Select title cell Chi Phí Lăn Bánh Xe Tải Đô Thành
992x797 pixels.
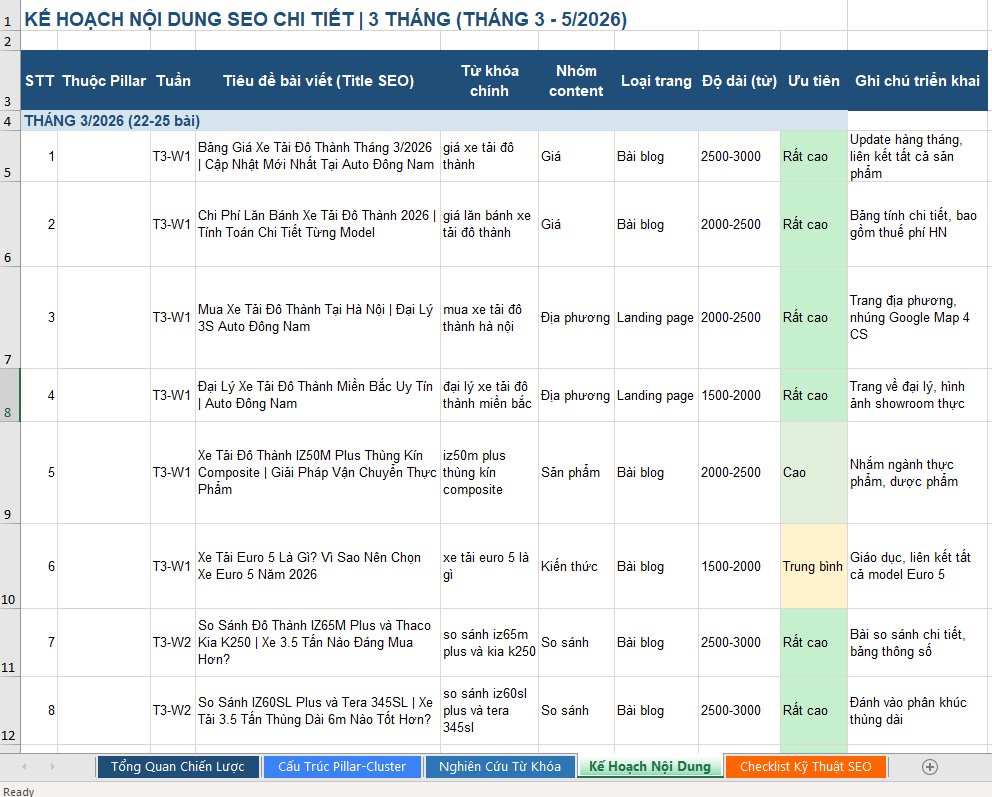point(318,224)
